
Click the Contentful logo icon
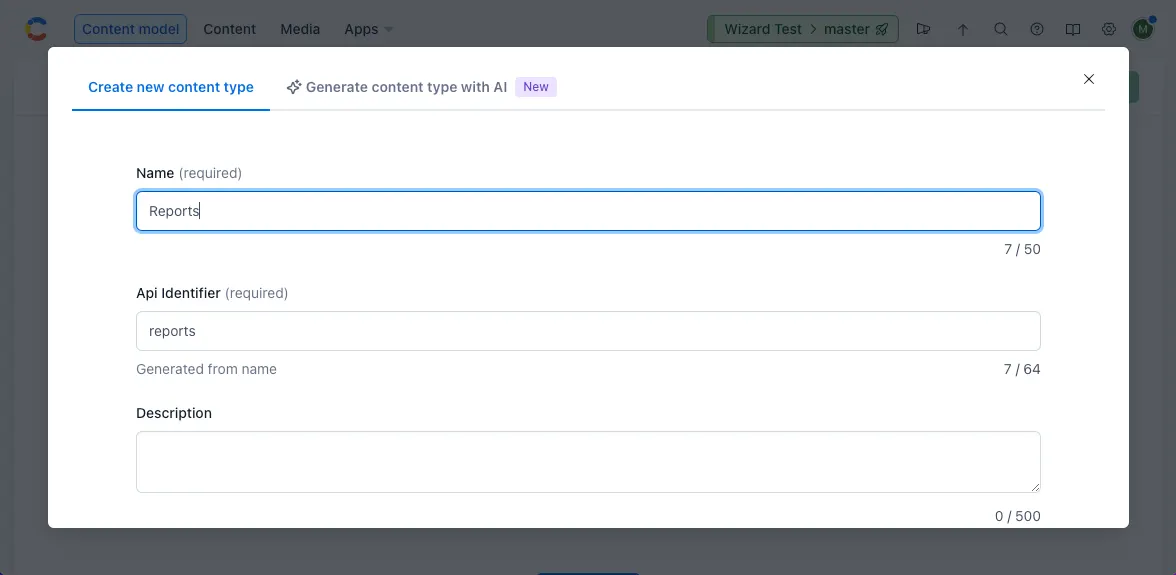(x=36, y=29)
